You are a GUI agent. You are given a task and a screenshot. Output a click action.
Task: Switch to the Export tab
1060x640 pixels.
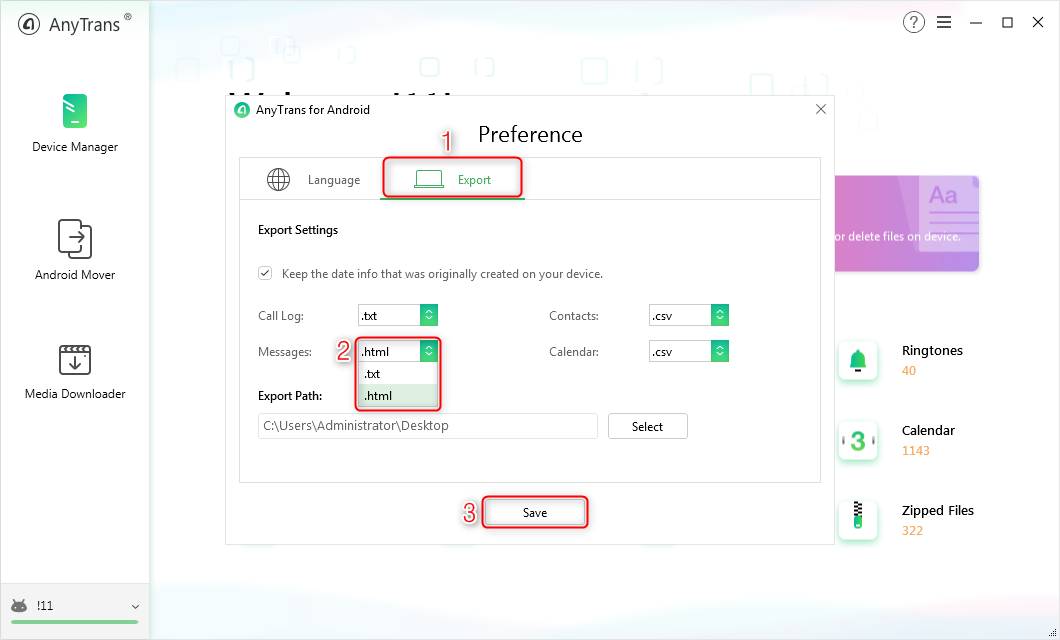click(452, 178)
